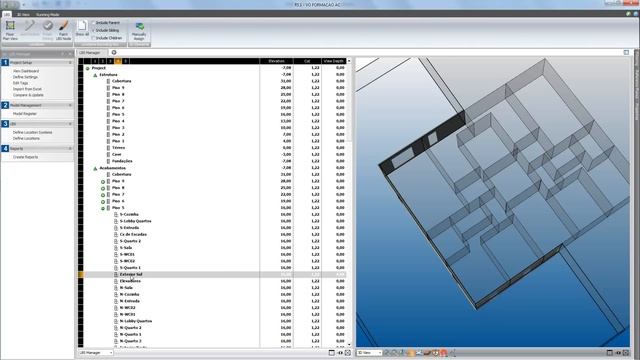Select tree level 2 button in header
This screenshot has width=640, height=360.
click(x=102, y=61)
